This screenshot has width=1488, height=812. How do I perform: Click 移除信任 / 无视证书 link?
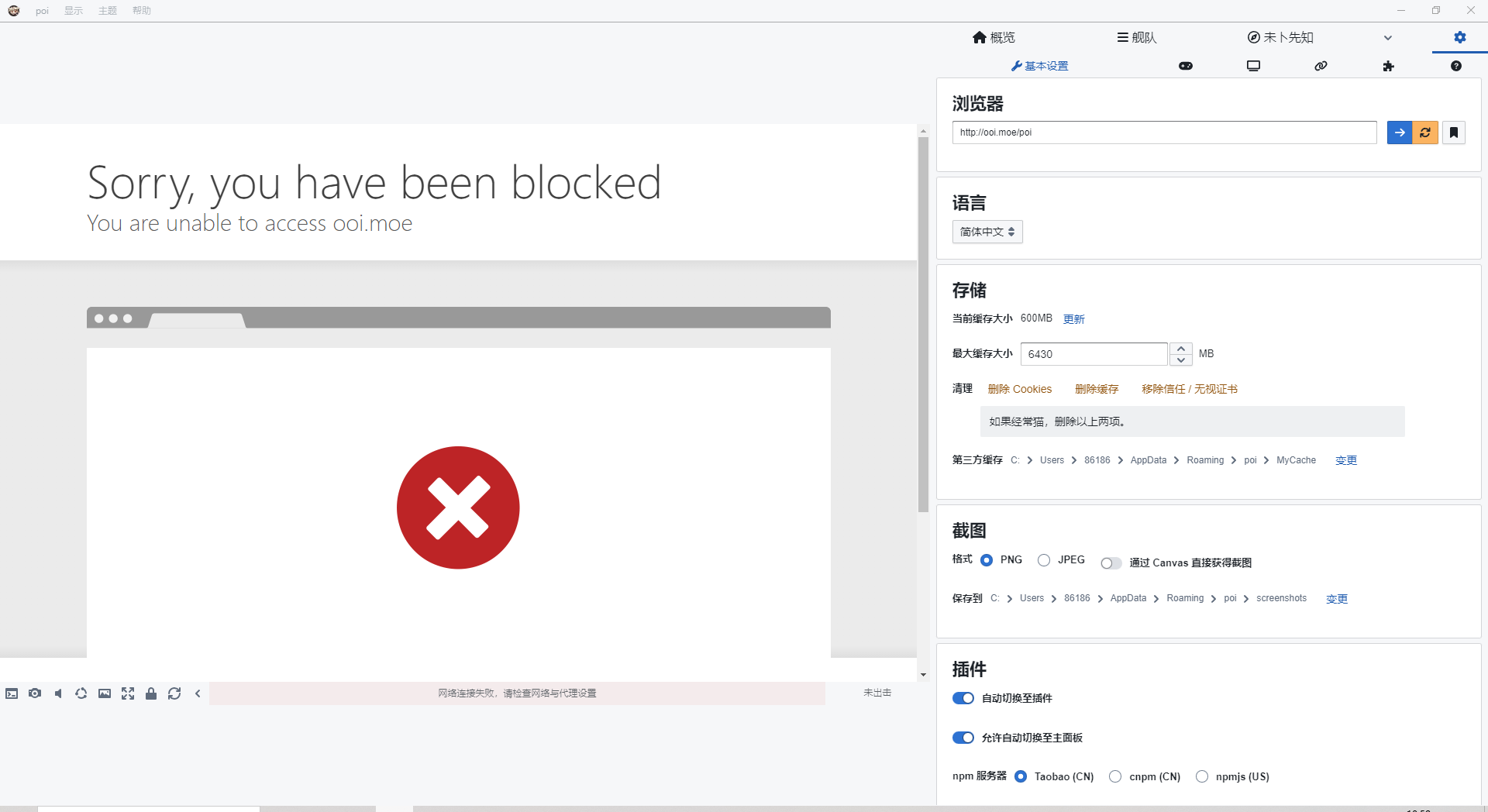[x=1190, y=389]
